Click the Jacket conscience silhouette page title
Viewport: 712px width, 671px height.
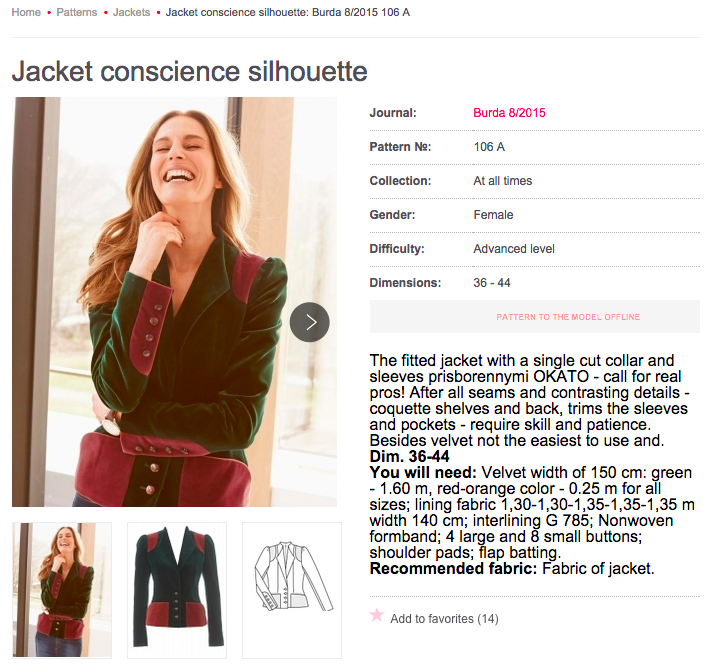point(189,71)
